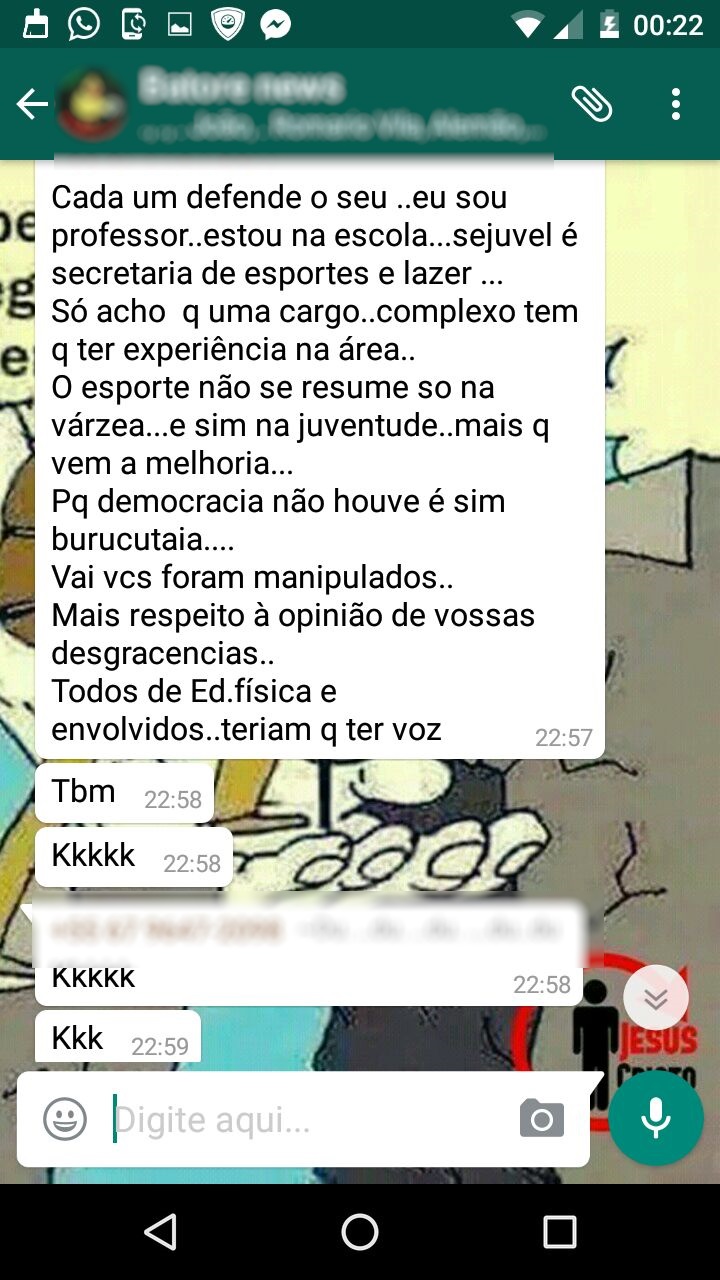Tap the "Kkkkk" bubble under "Tbm"
This screenshot has height=1280, width=720.
pyautogui.click(x=134, y=857)
